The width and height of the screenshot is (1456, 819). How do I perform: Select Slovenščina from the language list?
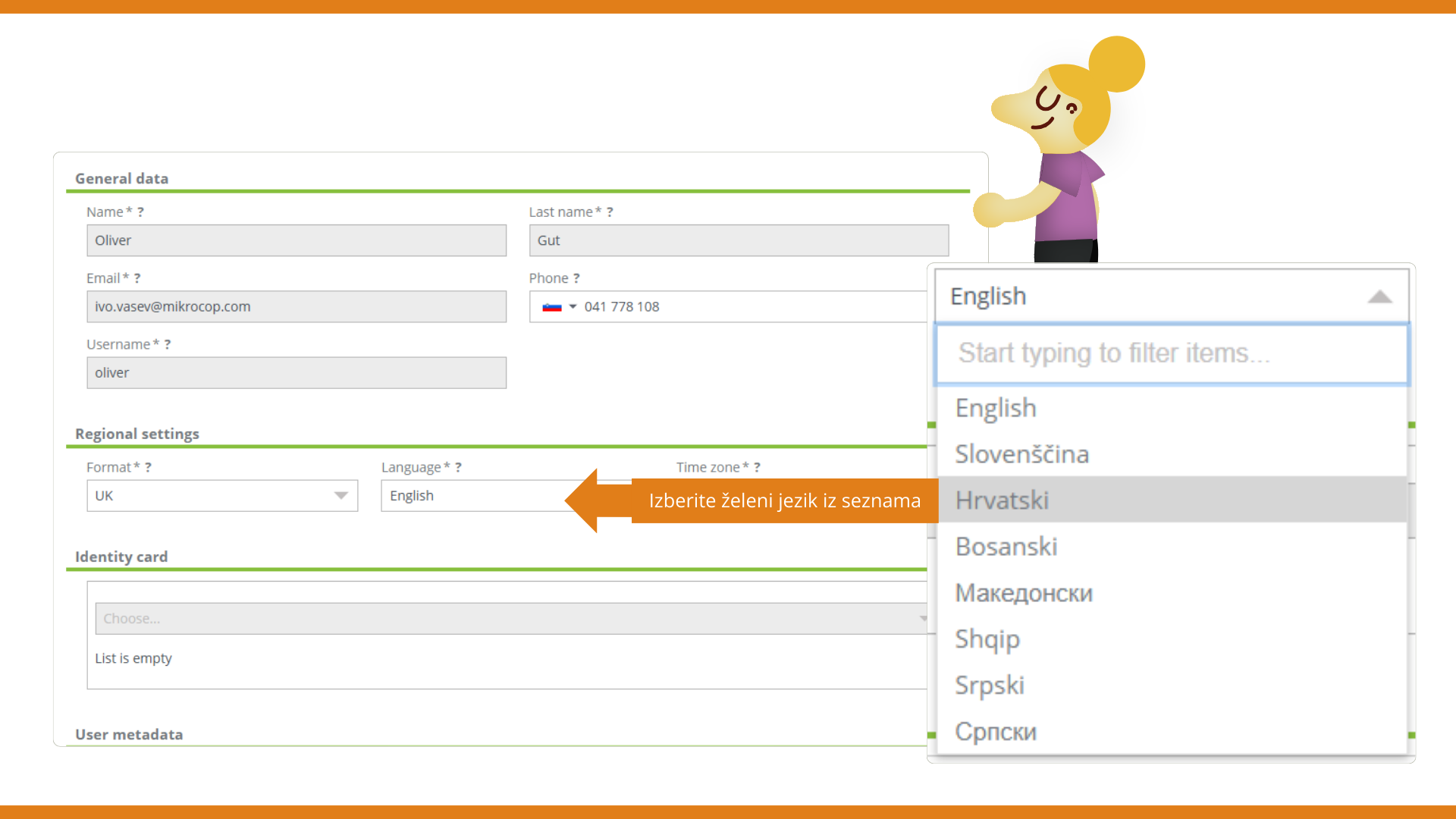click(x=1021, y=454)
